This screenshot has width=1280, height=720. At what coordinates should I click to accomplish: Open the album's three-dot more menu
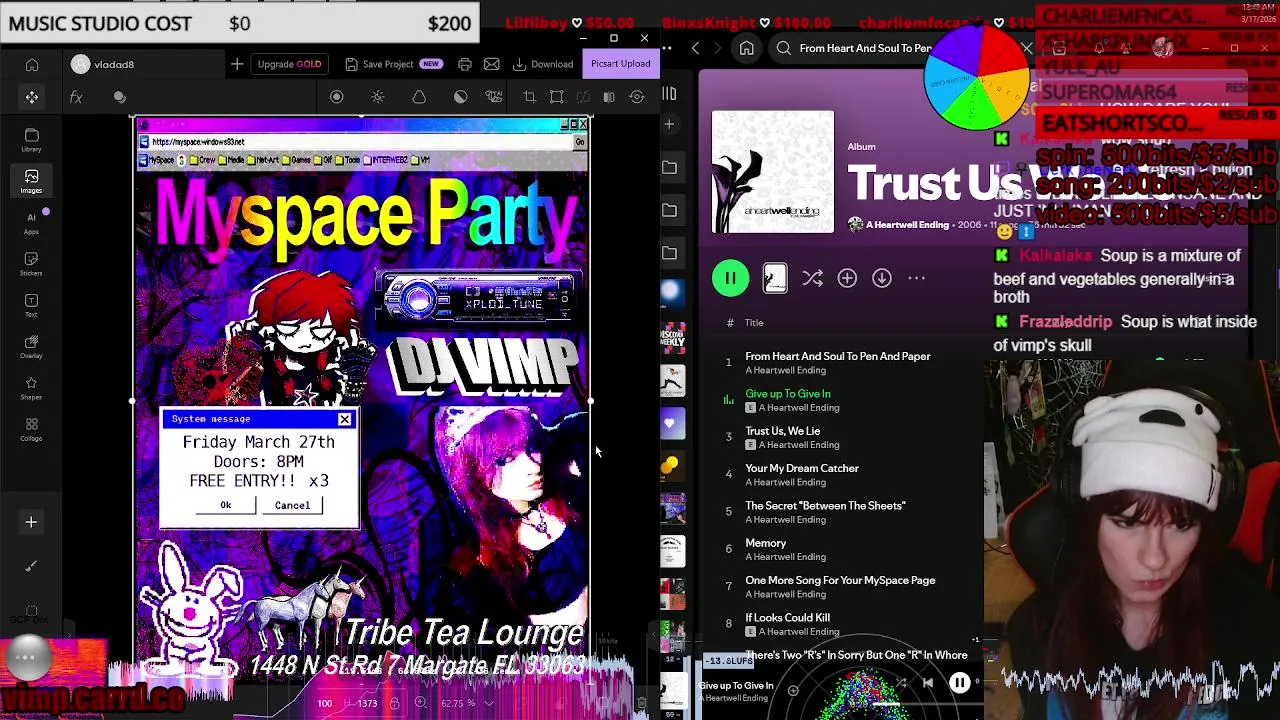(x=916, y=278)
